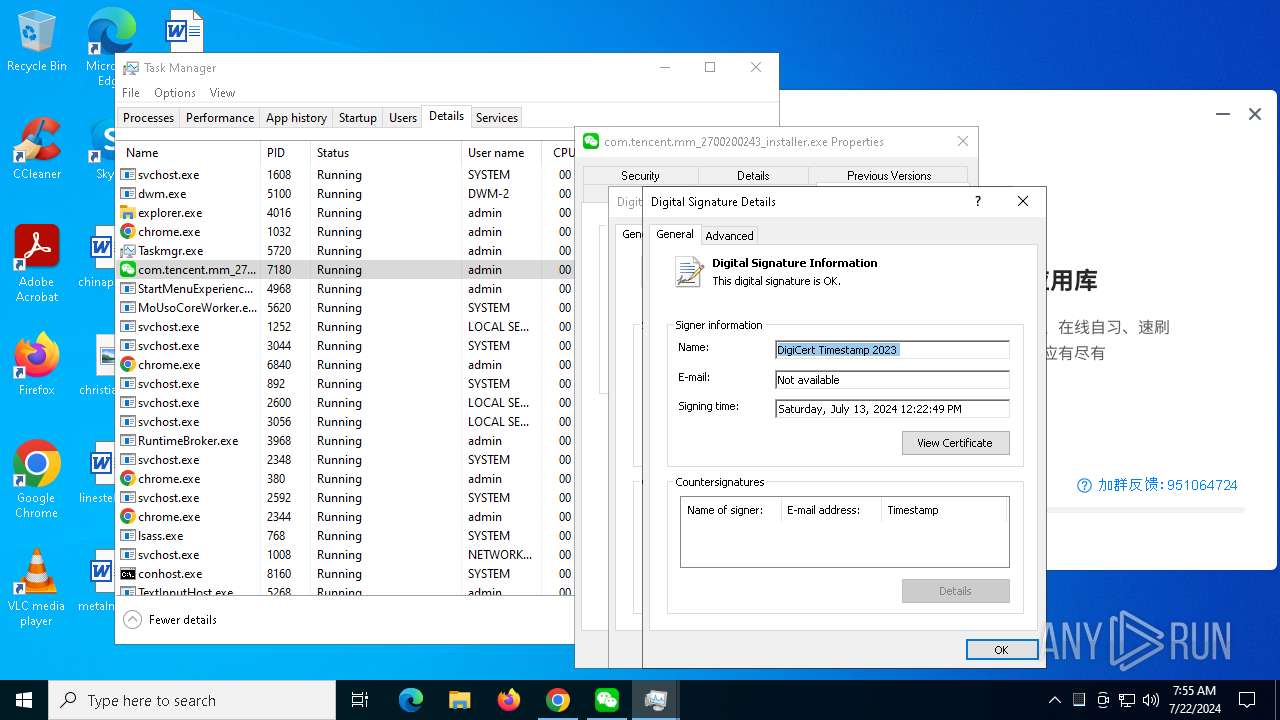Launch Google Chrome desktop shortcut
1280x720 pixels.
click(x=36, y=480)
